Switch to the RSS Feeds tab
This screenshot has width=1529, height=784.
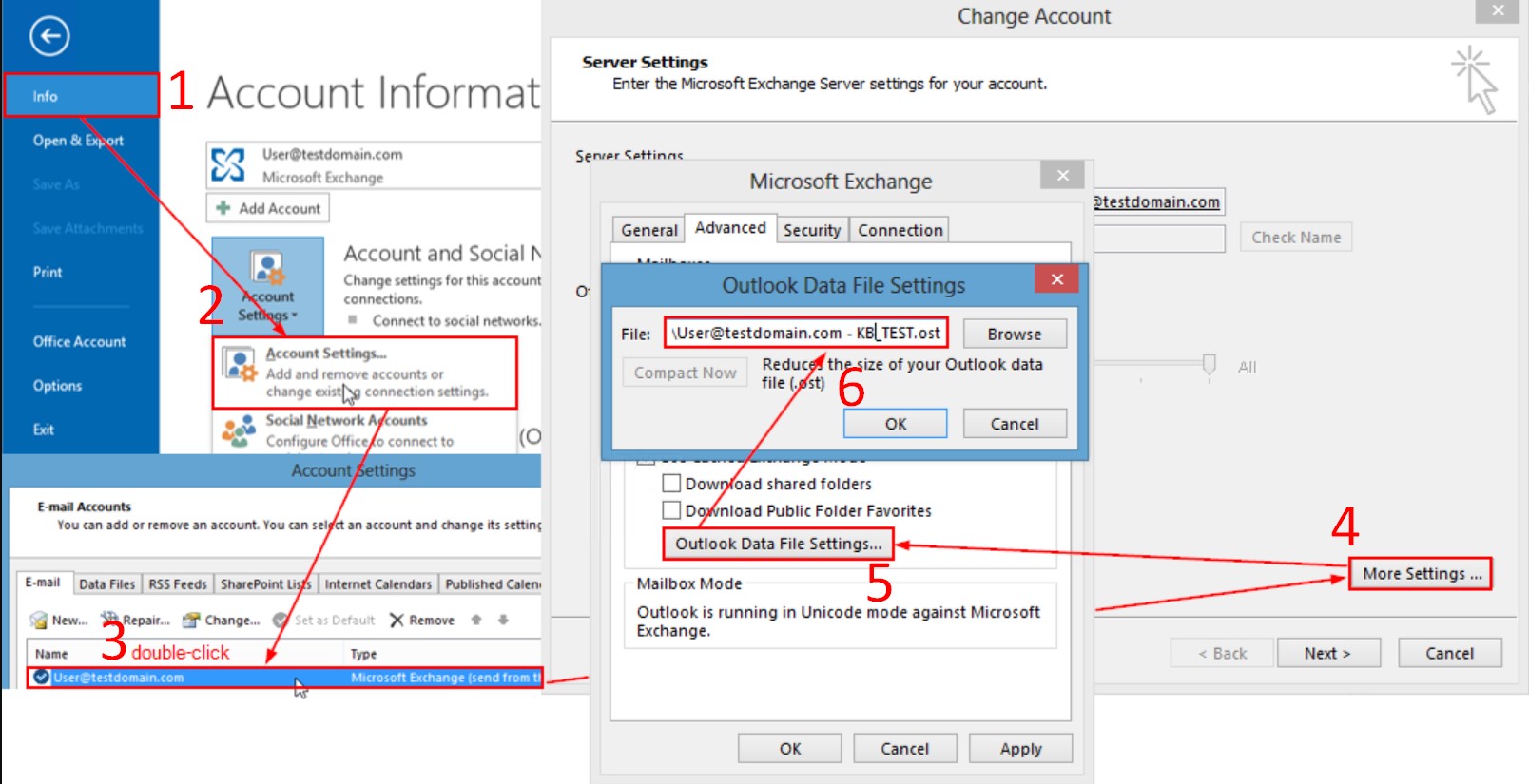[178, 584]
